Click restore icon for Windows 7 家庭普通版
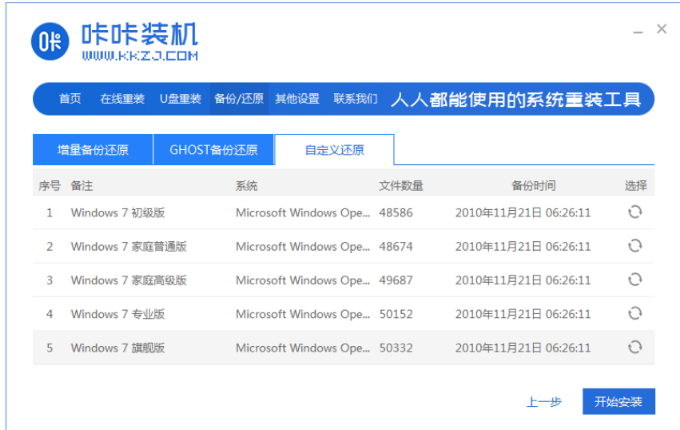The height and width of the screenshot is (430, 680). coord(634,246)
